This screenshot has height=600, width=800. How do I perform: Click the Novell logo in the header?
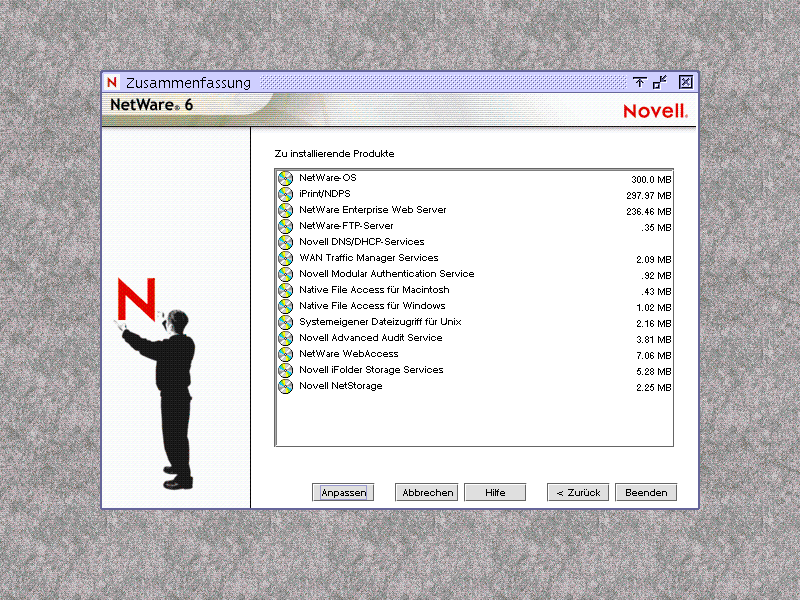655,111
